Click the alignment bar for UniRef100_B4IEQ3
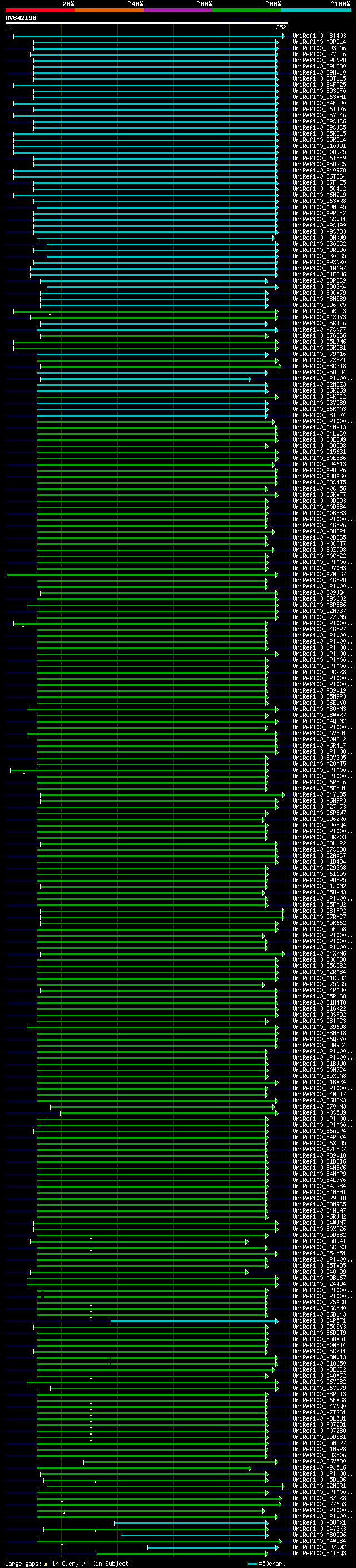 coord(182,1553)
